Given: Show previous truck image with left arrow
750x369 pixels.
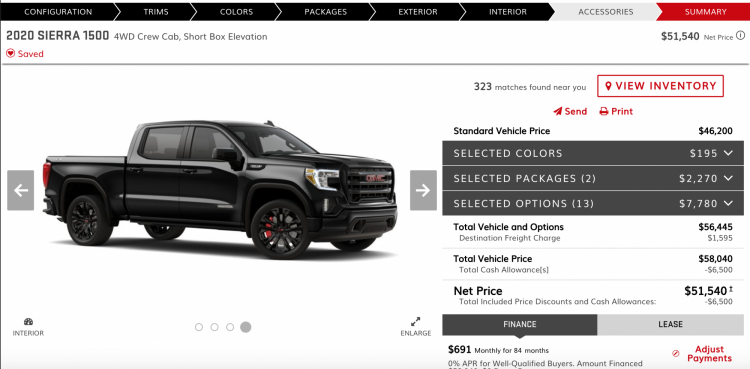Looking at the screenshot, I should click(x=21, y=190).
